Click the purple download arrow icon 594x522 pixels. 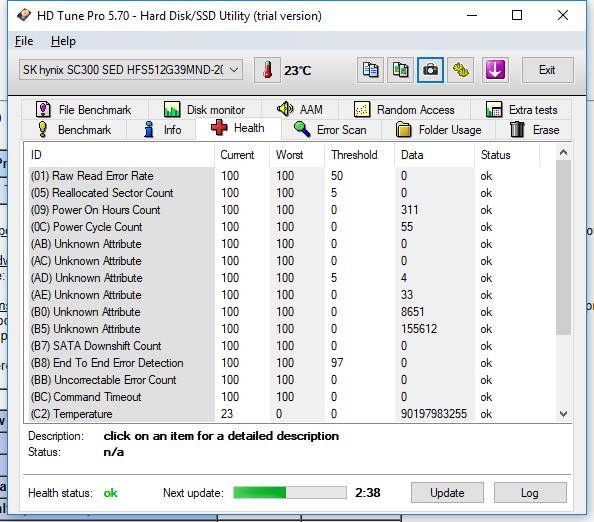coord(495,70)
